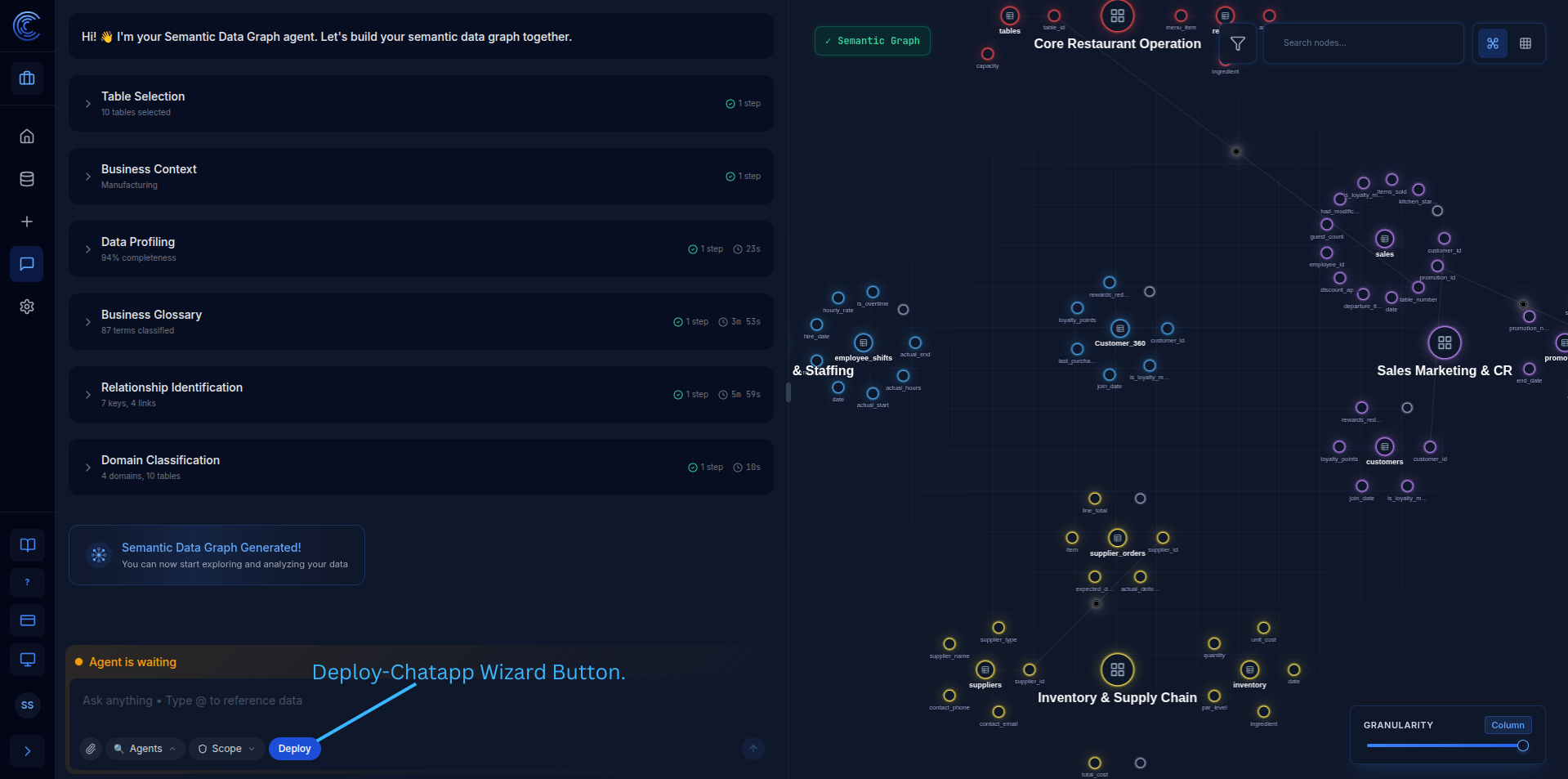Click the panel divider handle

(x=788, y=392)
